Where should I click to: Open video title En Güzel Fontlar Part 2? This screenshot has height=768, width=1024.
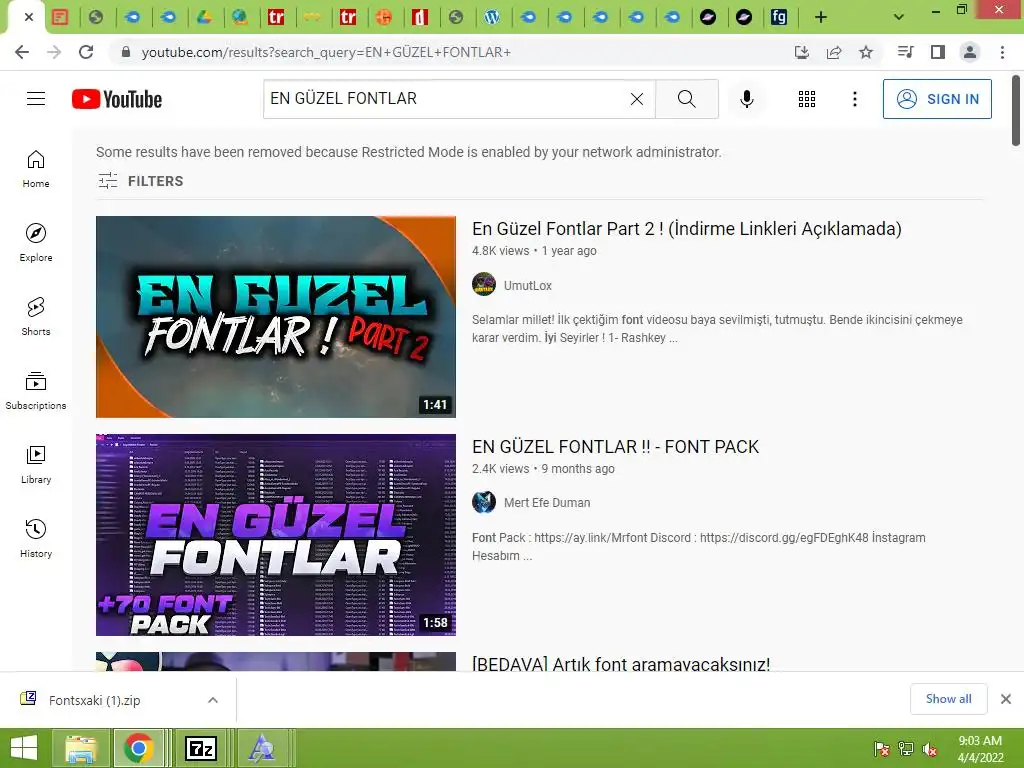point(686,229)
